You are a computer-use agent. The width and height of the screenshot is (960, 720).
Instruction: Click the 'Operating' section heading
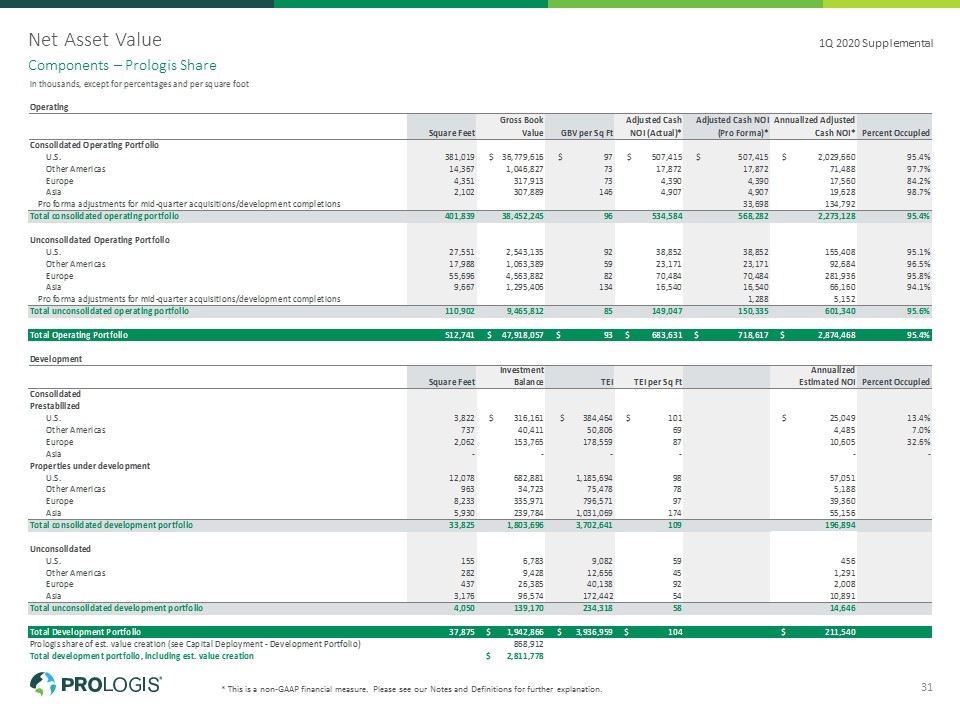coord(49,107)
